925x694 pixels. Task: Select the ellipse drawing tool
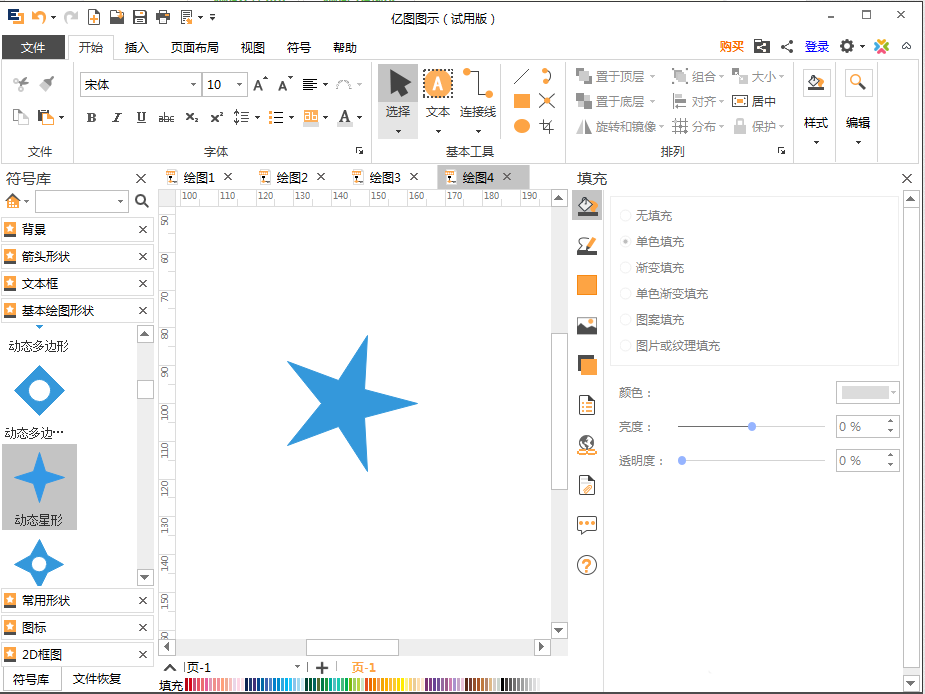click(522, 124)
